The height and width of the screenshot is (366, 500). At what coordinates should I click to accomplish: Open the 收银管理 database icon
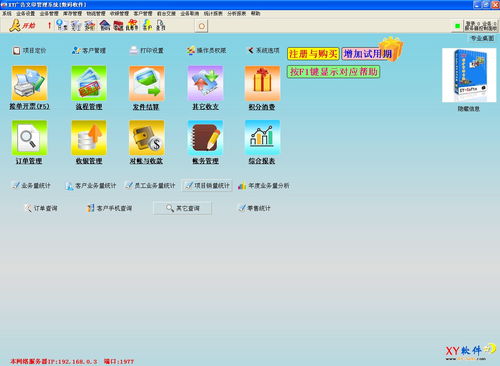click(89, 138)
